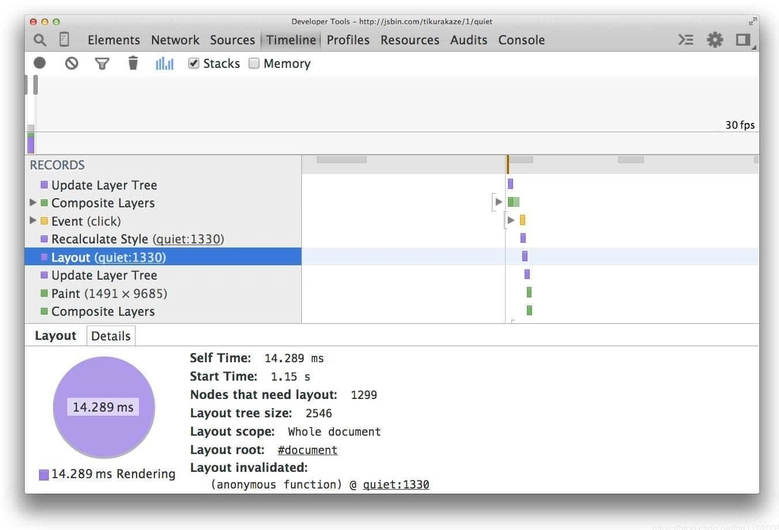Click the garbage collect trash icon
779x530 pixels.
pyautogui.click(x=133, y=63)
